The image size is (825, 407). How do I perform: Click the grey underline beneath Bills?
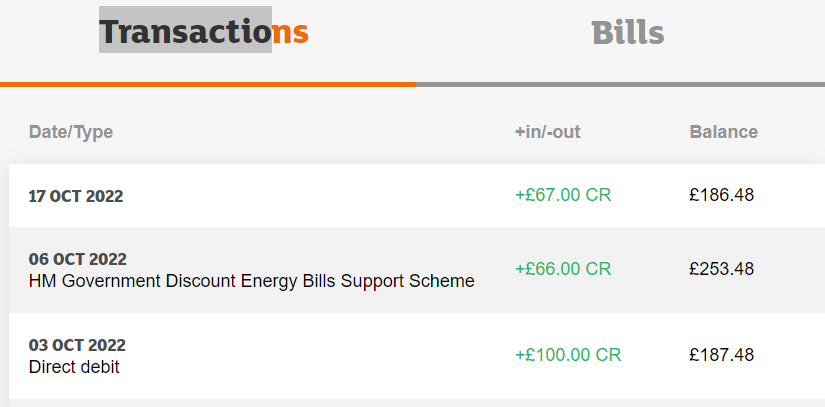[x=620, y=84]
